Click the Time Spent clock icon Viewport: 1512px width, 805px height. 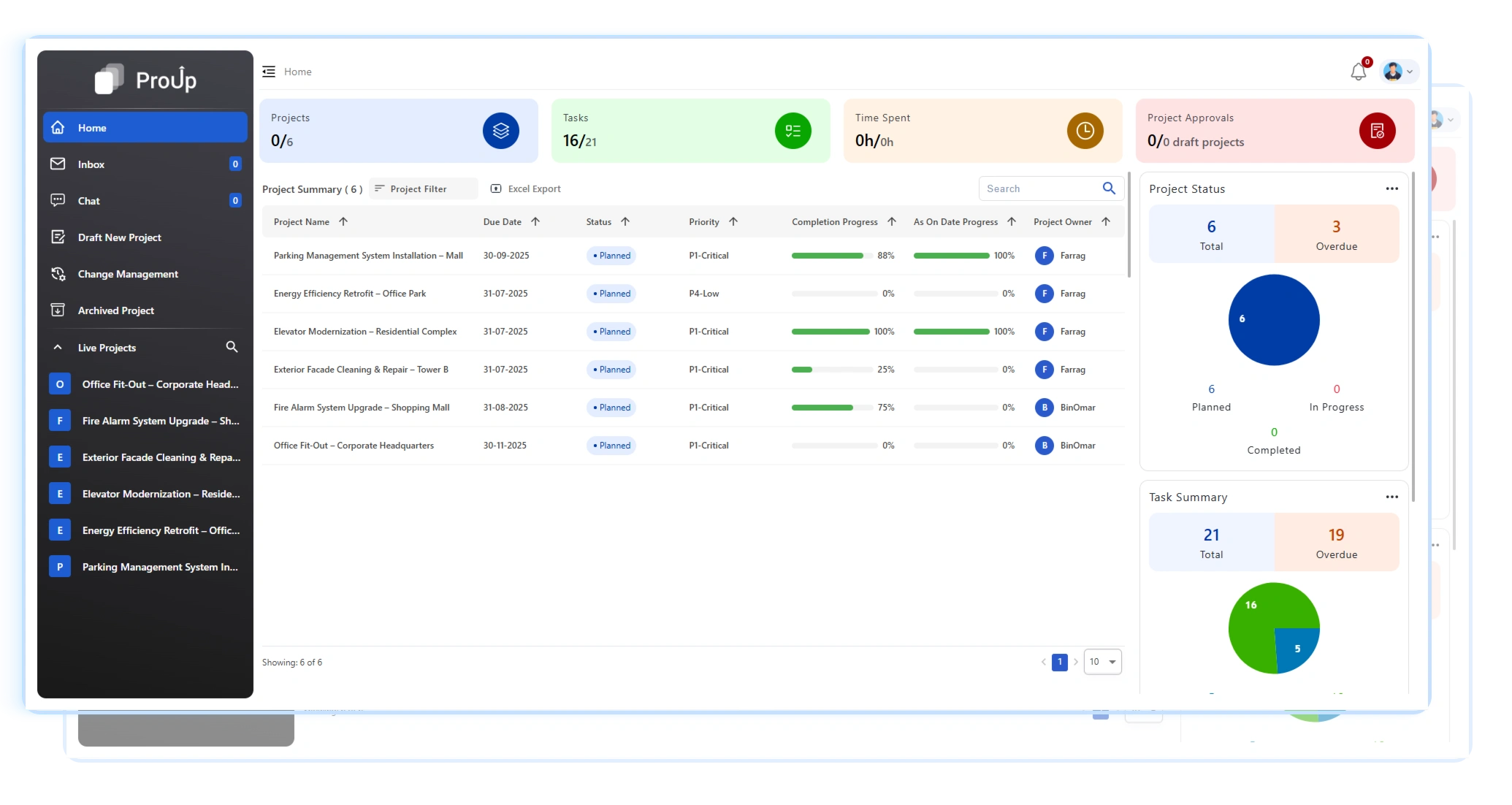click(x=1085, y=130)
